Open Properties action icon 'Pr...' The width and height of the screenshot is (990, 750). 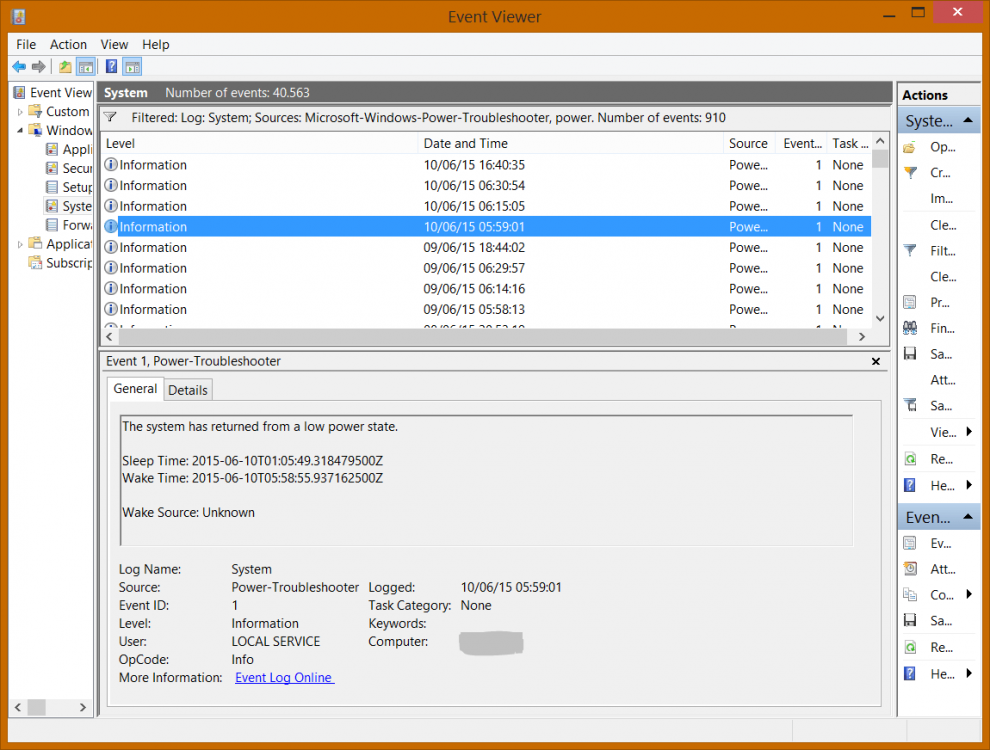point(910,302)
